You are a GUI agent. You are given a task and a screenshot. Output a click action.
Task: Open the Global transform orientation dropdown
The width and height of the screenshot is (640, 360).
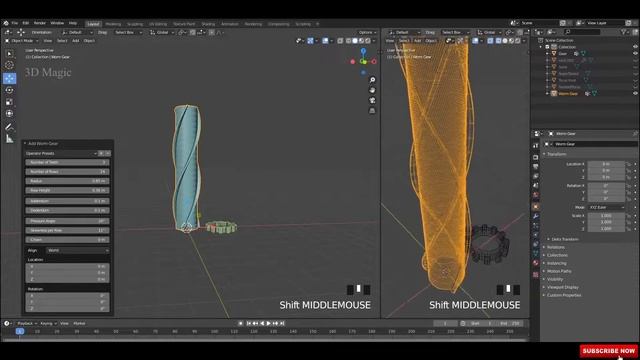tap(162, 32)
